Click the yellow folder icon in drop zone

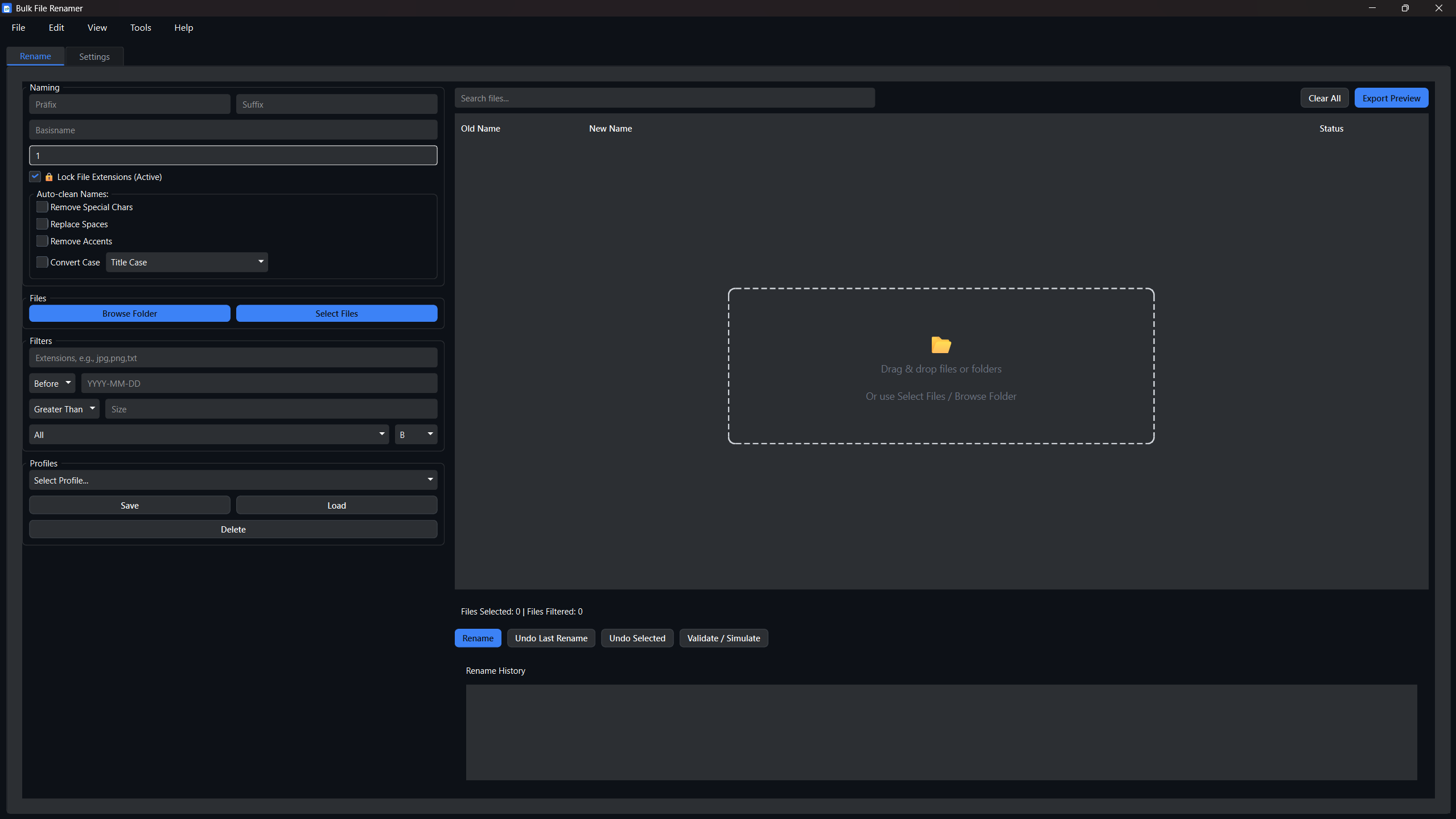(x=940, y=345)
